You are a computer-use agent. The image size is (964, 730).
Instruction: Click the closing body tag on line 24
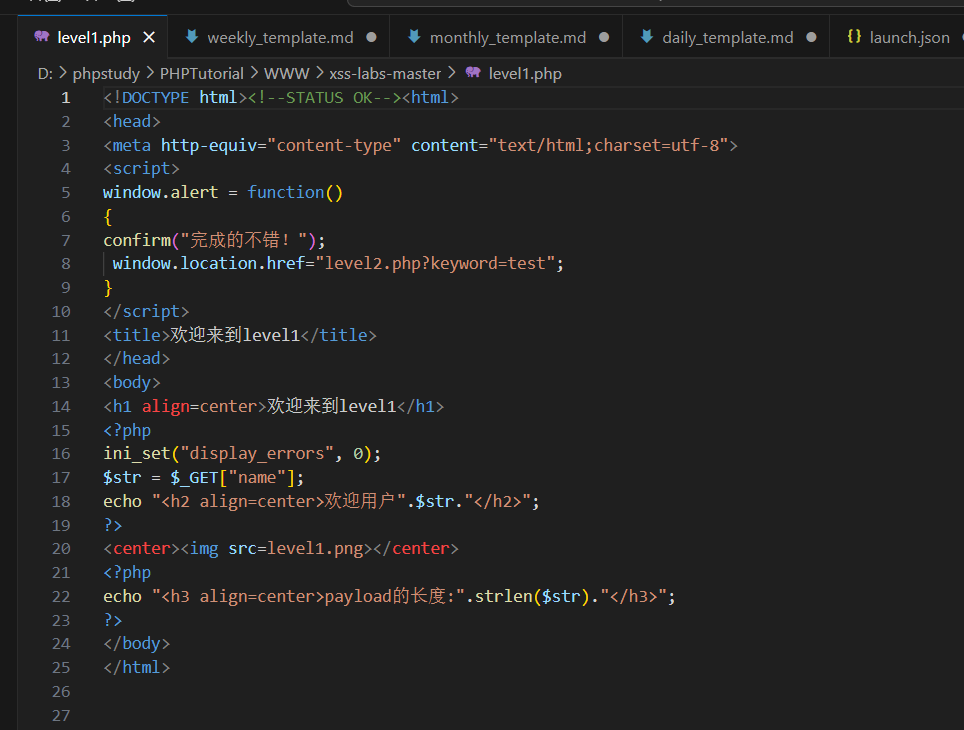[136, 645]
